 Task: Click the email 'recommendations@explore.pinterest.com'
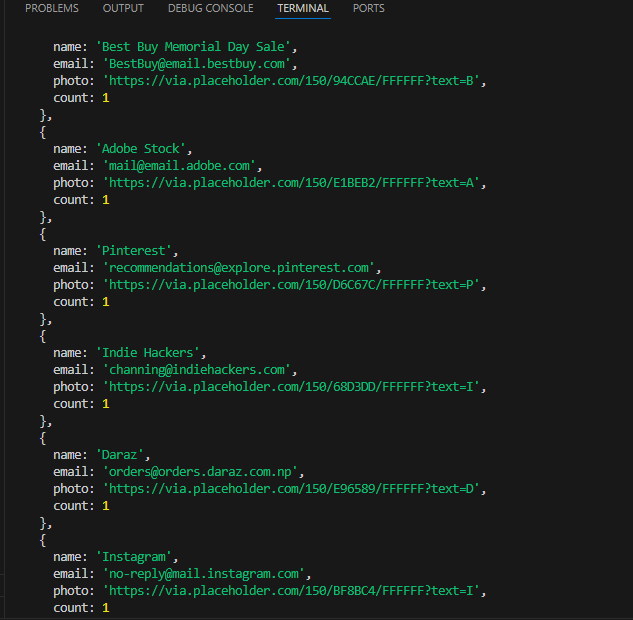pos(239,268)
